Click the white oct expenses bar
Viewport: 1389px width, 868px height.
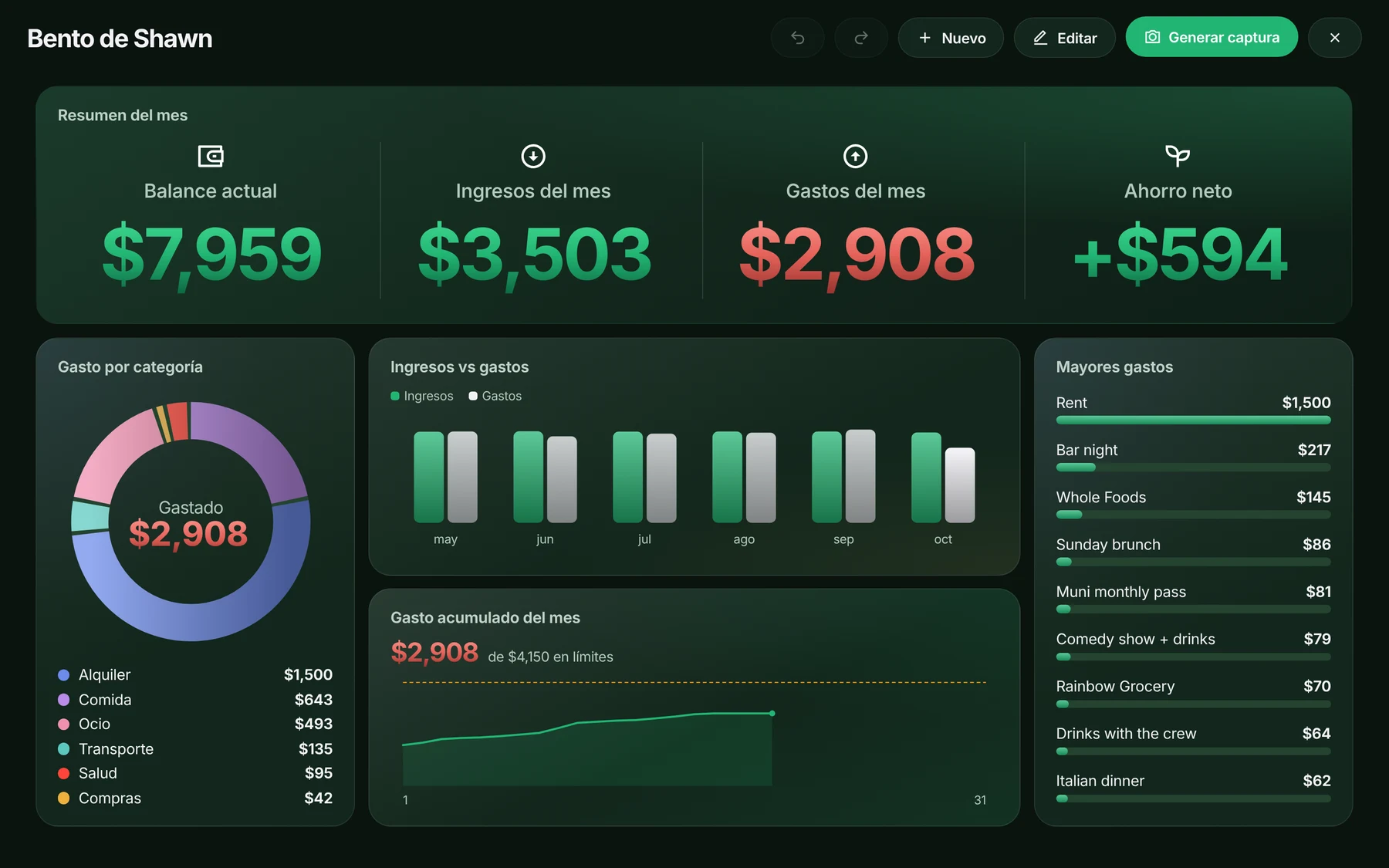[x=960, y=485]
